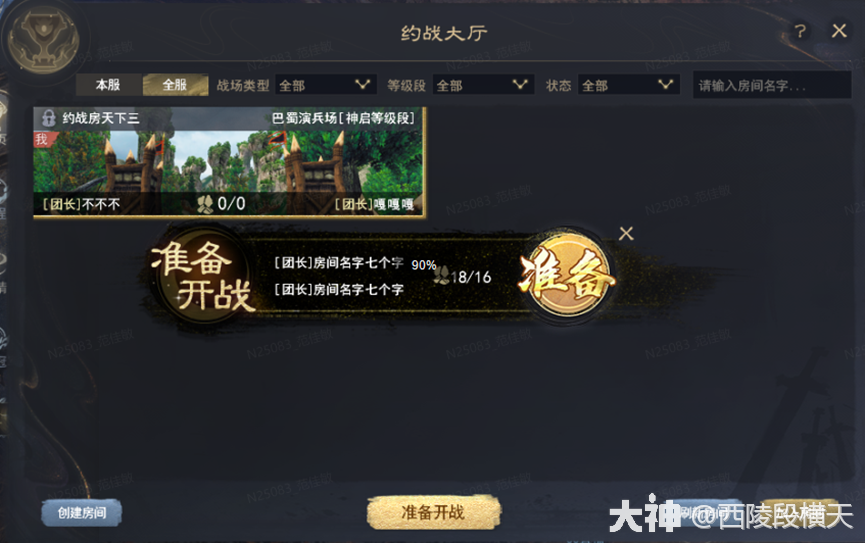Expand the 战场类型 dropdown
The image size is (865, 543).
pyautogui.click(x=325, y=85)
